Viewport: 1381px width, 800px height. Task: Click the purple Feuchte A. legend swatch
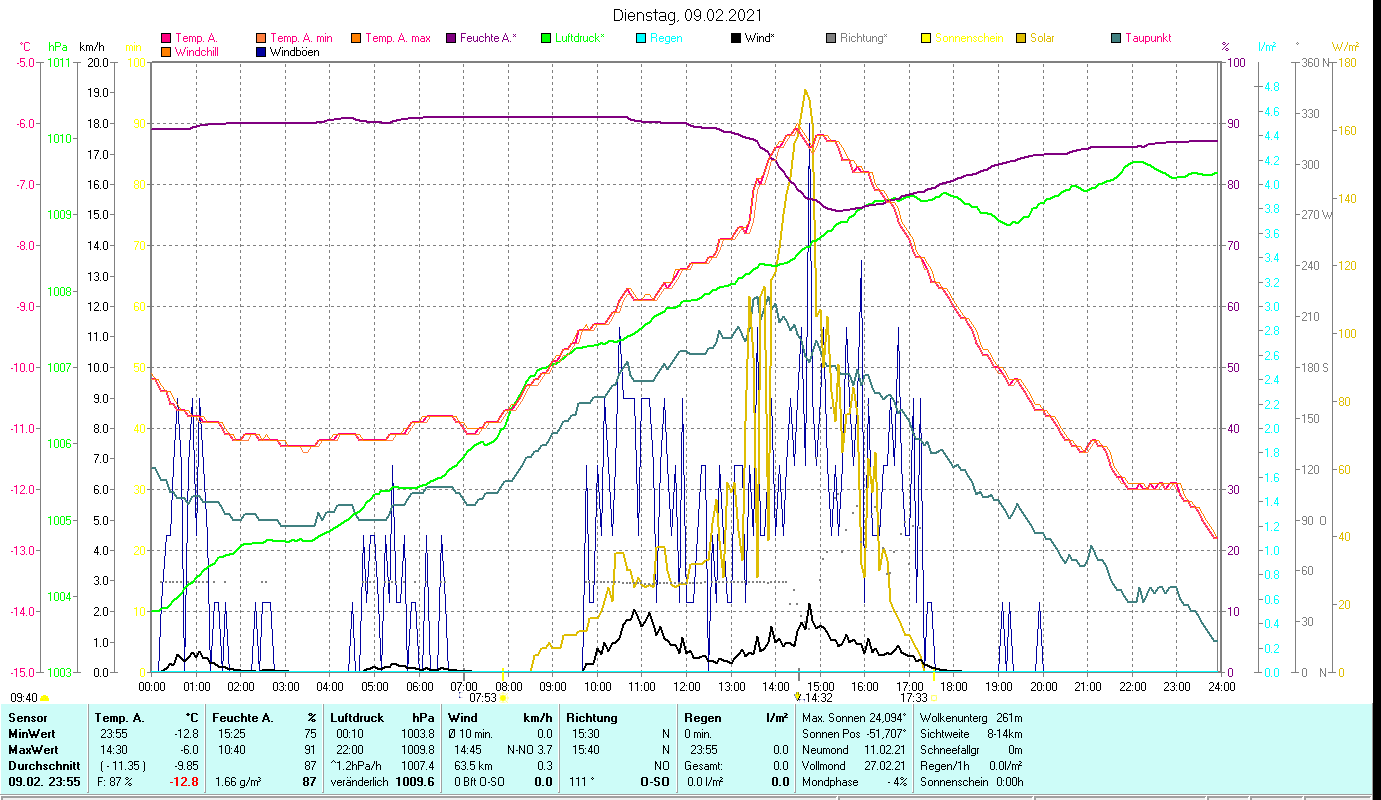coord(452,38)
